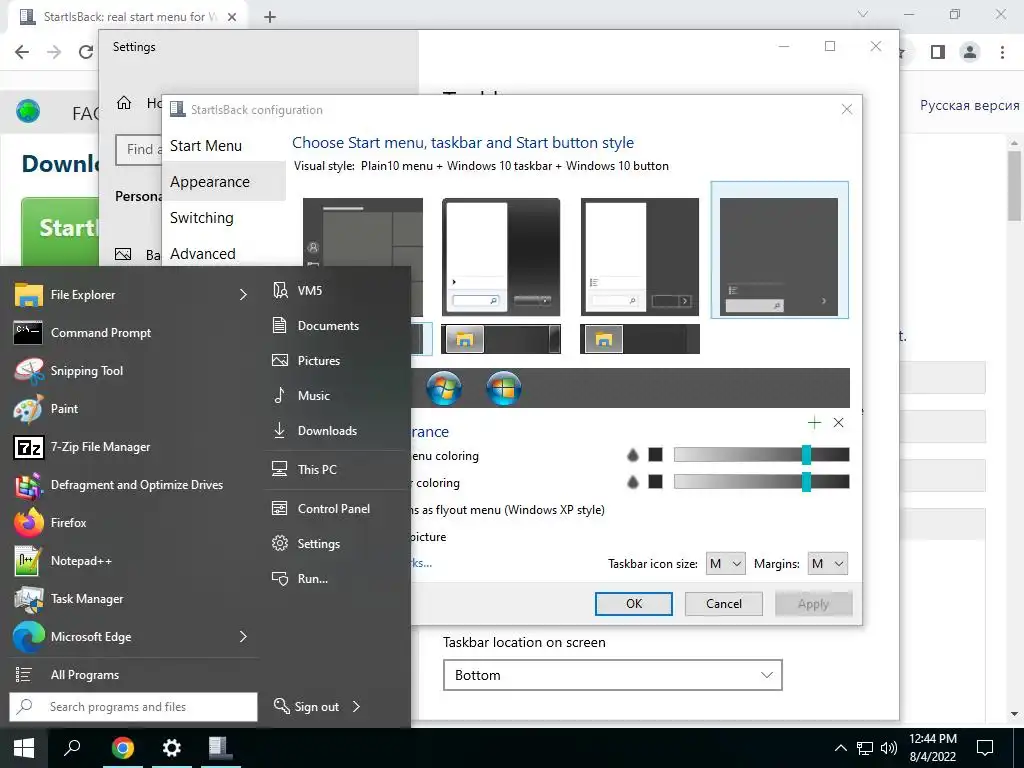
Task: Adjust the Start menu coloring slider
Action: 761,455
